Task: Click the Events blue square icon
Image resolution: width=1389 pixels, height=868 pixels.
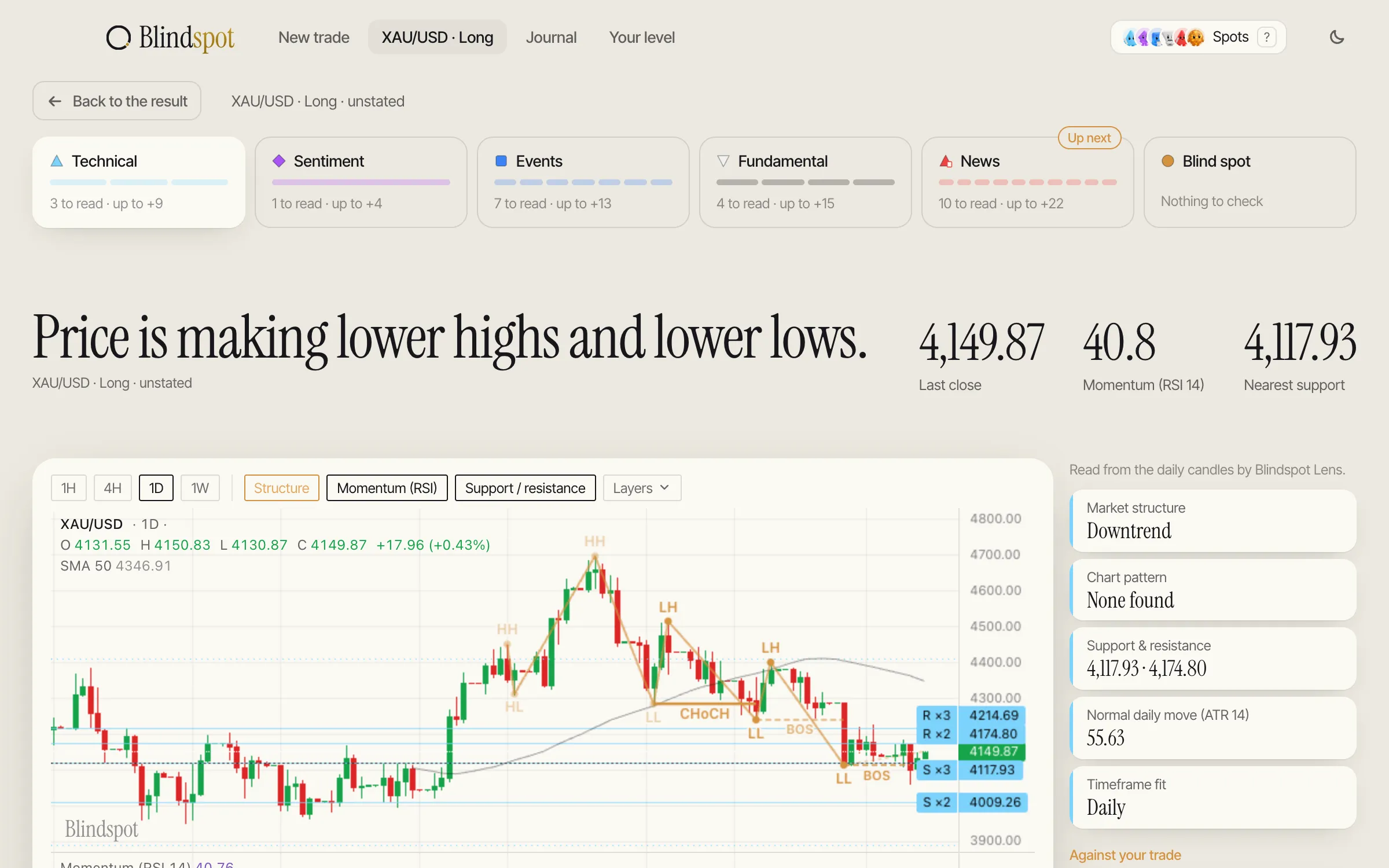Action: click(501, 161)
